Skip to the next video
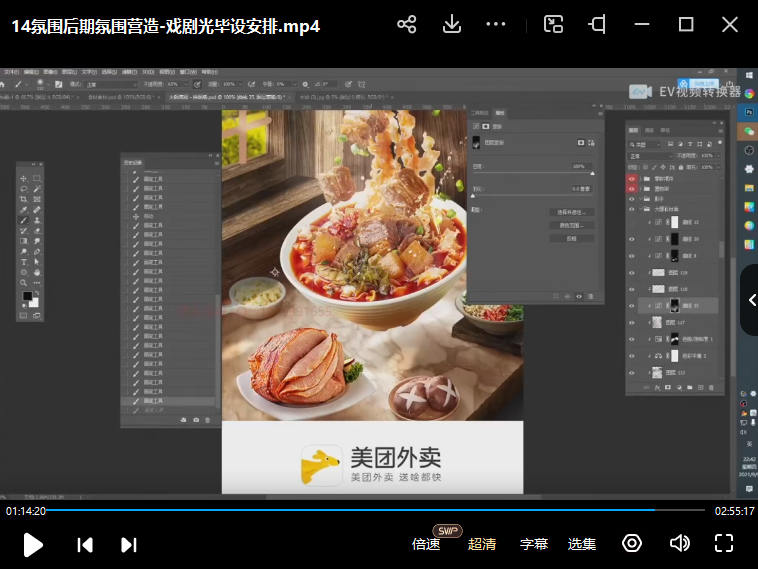 pos(129,544)
